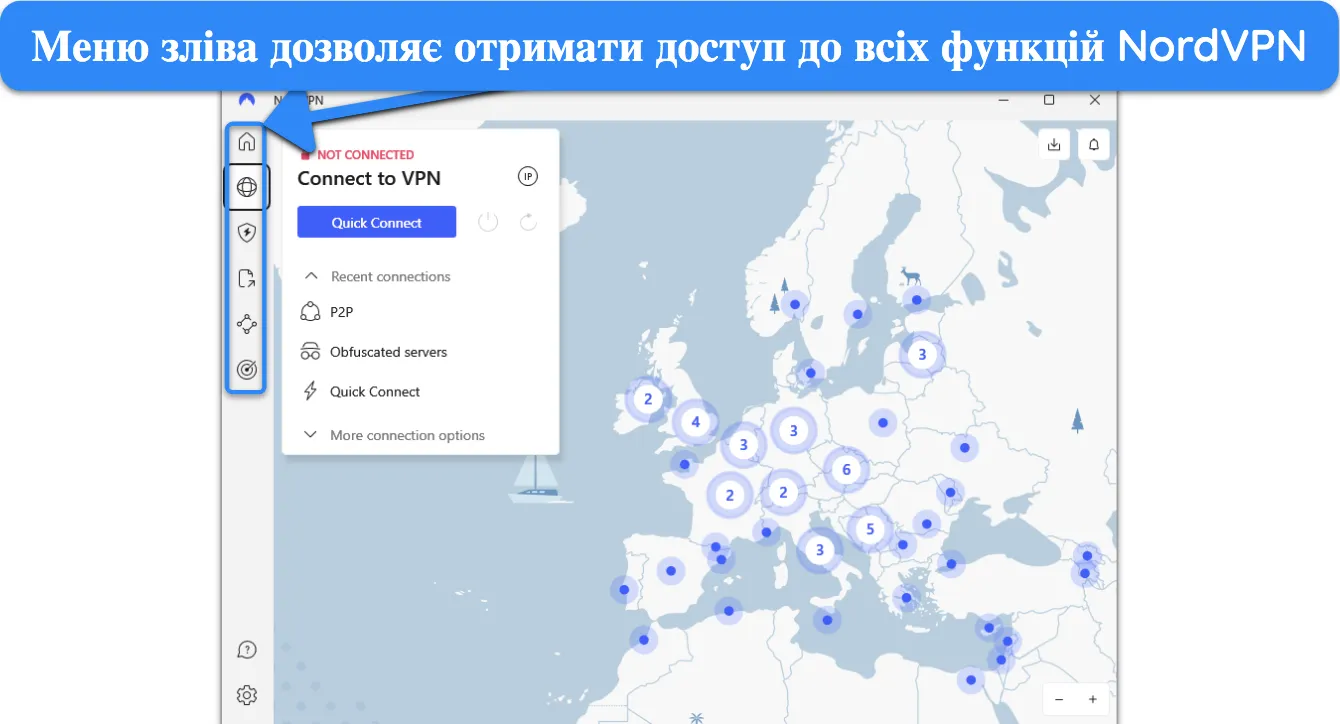Viewport: 1340px width, 724px height.
Task: Click the 'NOT CONNECTED' status text
Action: [x=365, y=155]
